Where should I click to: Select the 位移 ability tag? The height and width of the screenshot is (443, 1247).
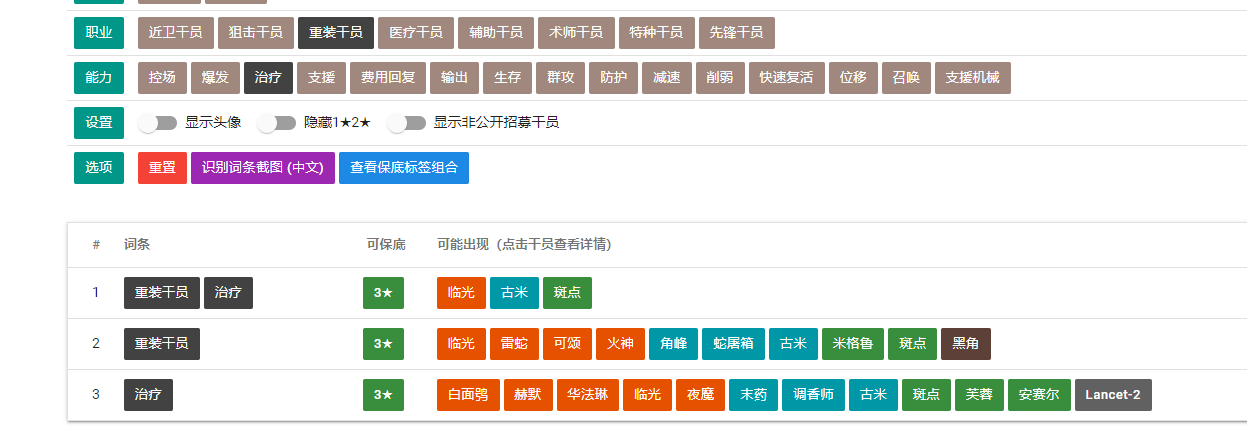pos(853,78)
